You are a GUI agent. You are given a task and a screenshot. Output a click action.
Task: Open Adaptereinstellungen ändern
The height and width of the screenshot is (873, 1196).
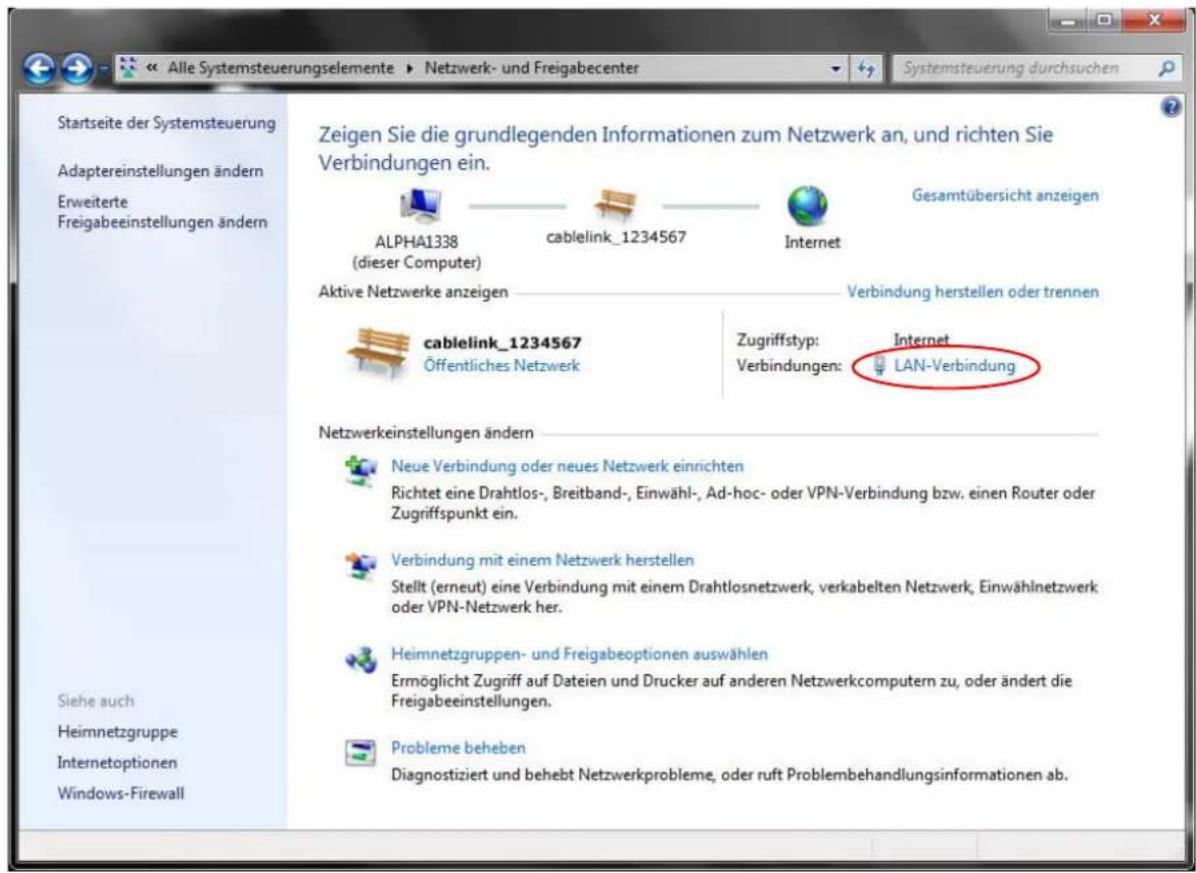[x=160, y=171]
